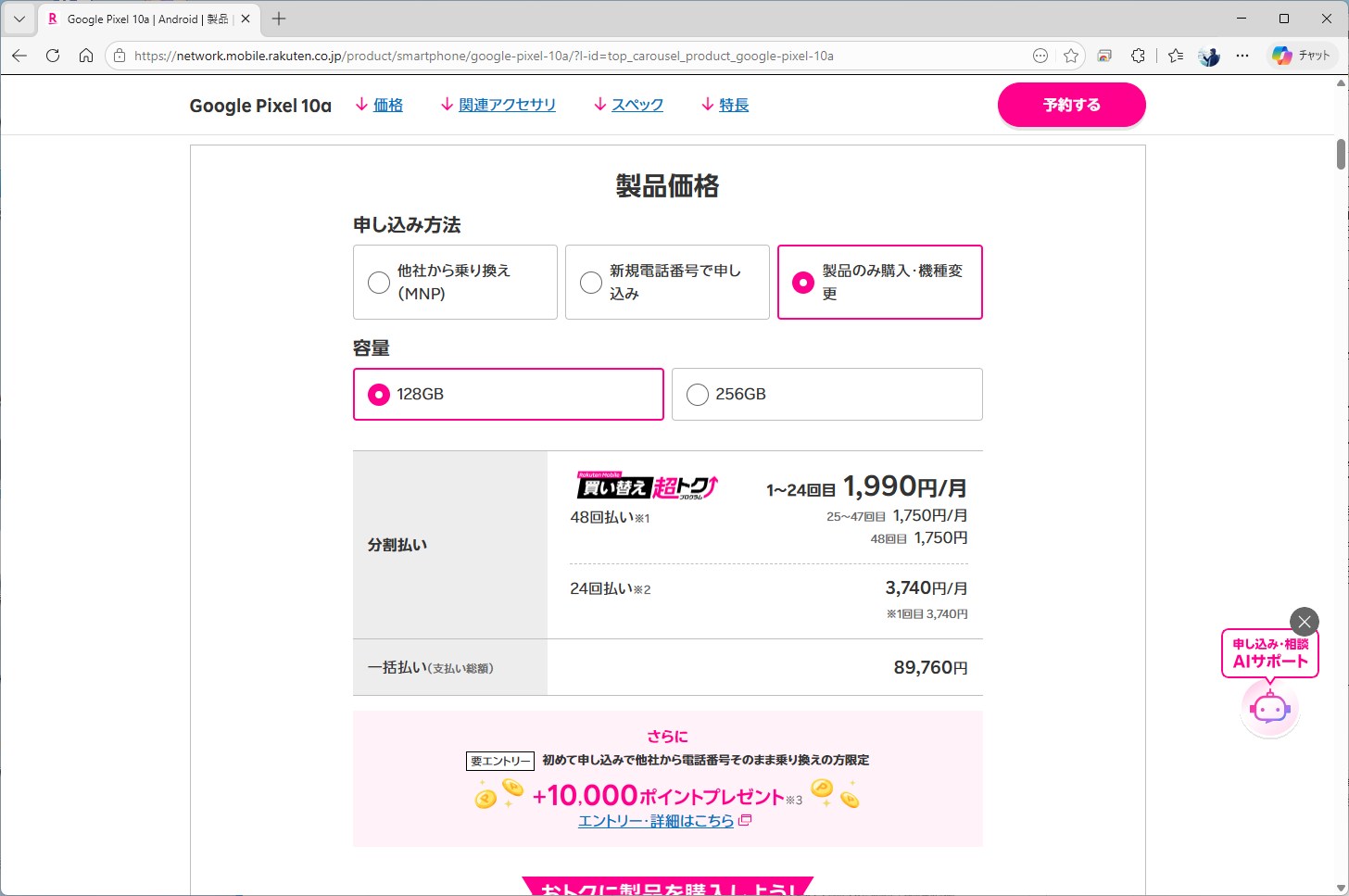View site information lock icon
1349x896 pixels.
pyautogui.click(x=120, y=56)
